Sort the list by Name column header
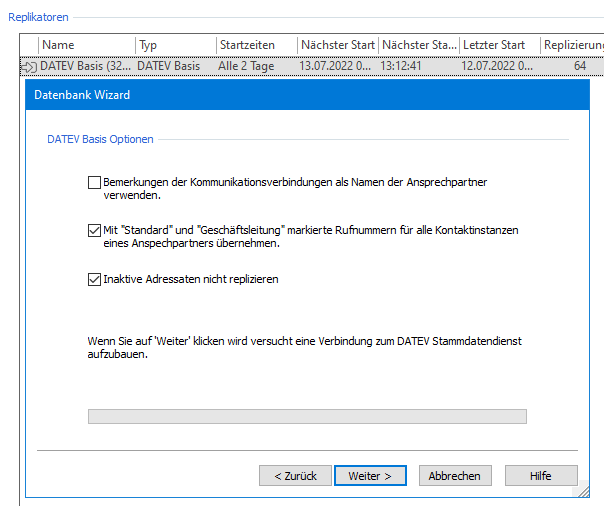Viewport: 604px width, 506px height. (x=85, y=45)
